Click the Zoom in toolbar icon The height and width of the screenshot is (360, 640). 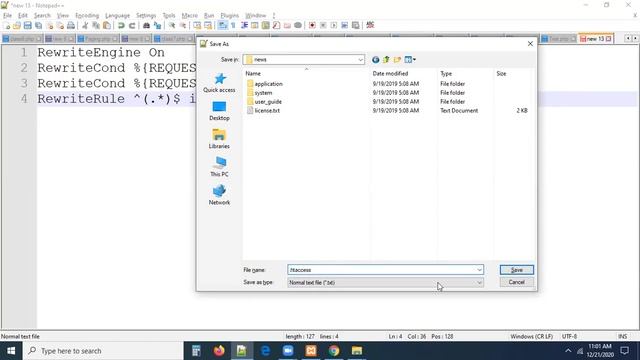point(172,25)
